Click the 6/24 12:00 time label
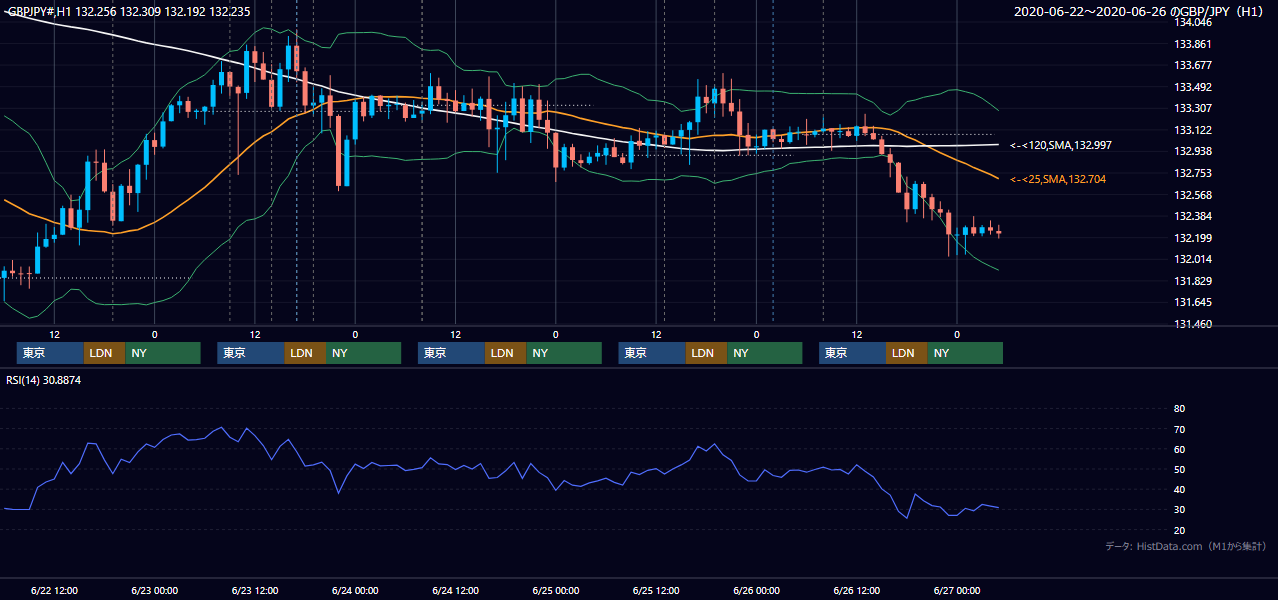This screenshot has width=1278, height=600. [x=456, y=590]
